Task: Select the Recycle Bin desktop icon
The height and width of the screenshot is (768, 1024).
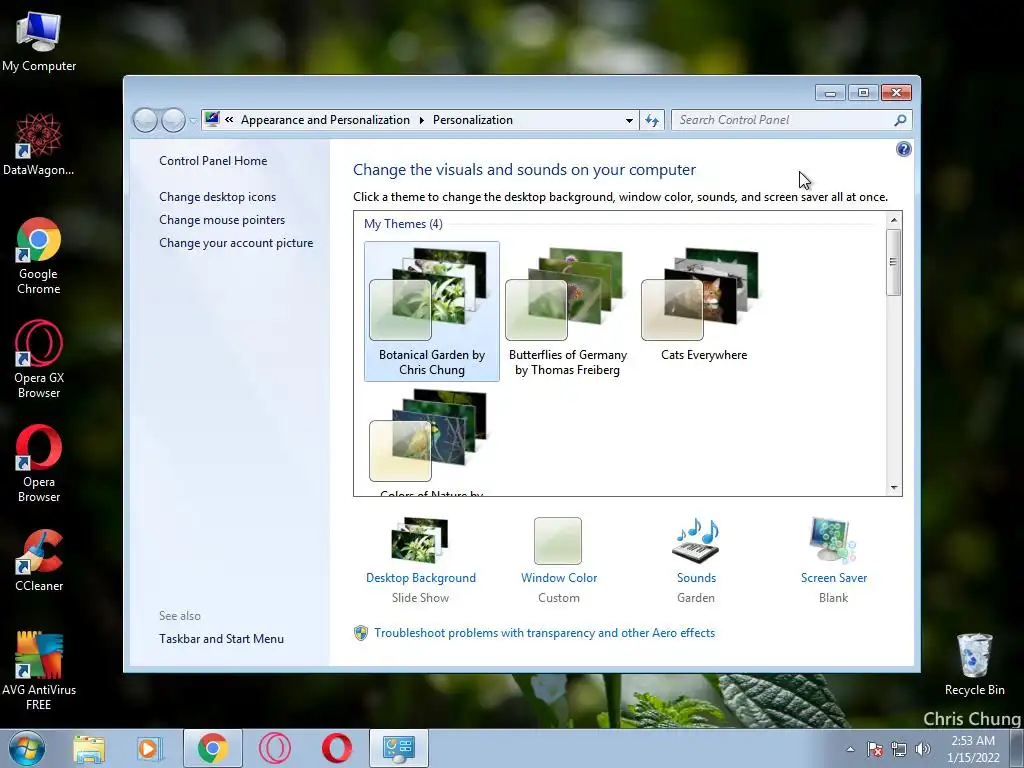Action: point(974,664)
